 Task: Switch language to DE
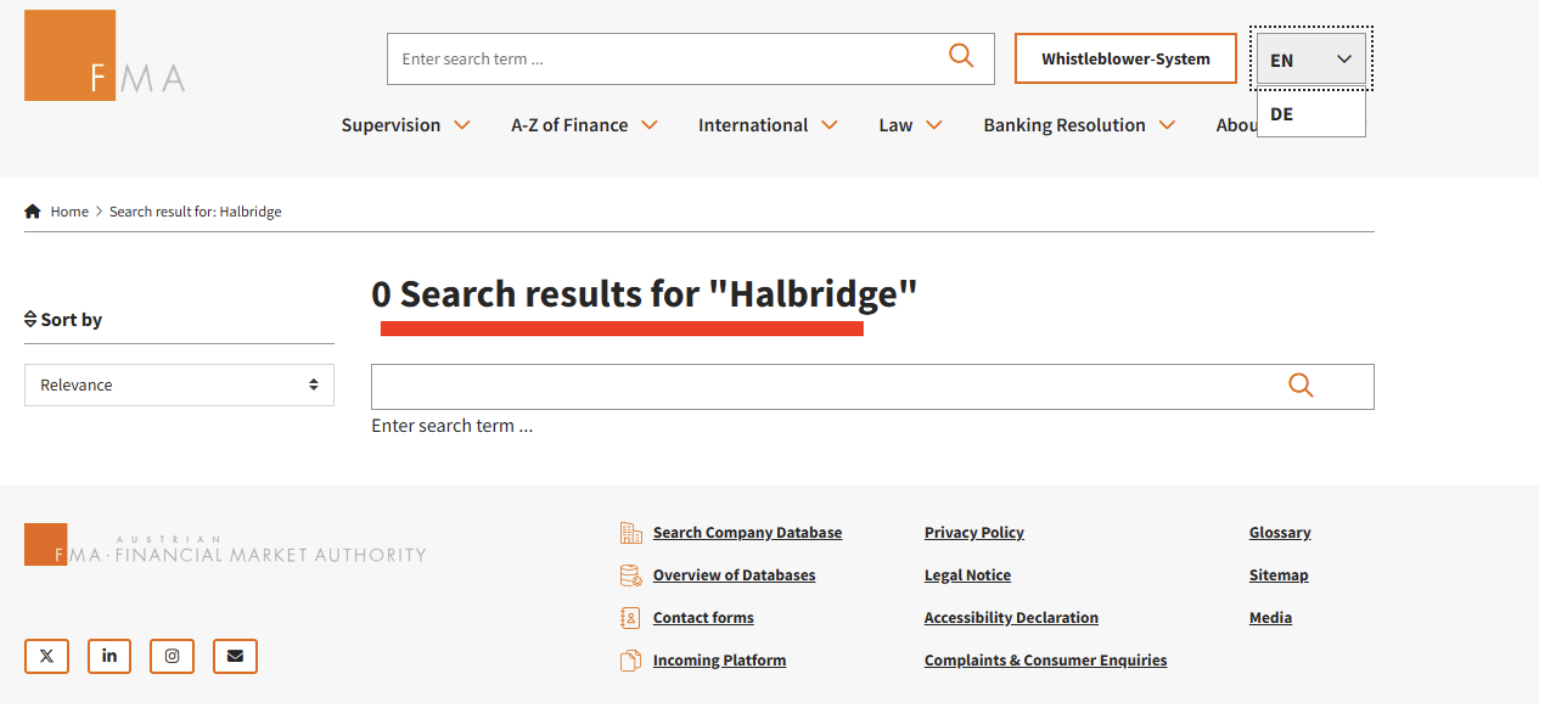[x=1281, y=113]
